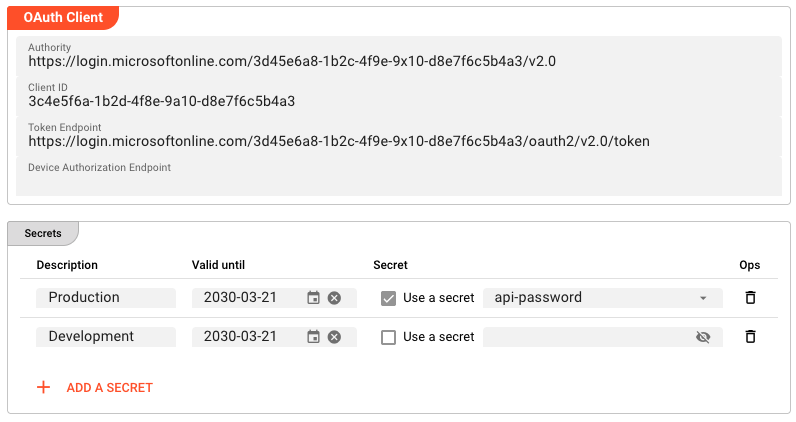Edit the Production description field
The image size is (796, 422).
tap(105, 298)
